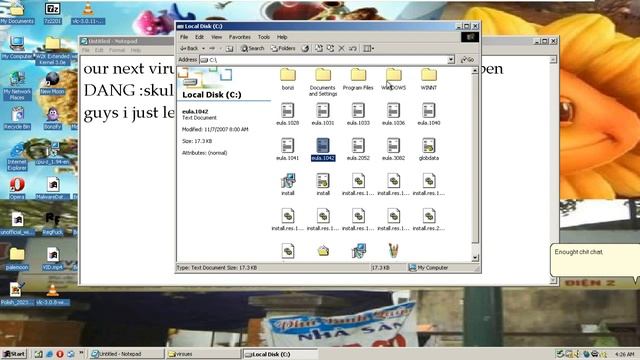Click the Explorer file list scroll-up arrow
Screen dimensions: 640x360
tap(475, 71)
